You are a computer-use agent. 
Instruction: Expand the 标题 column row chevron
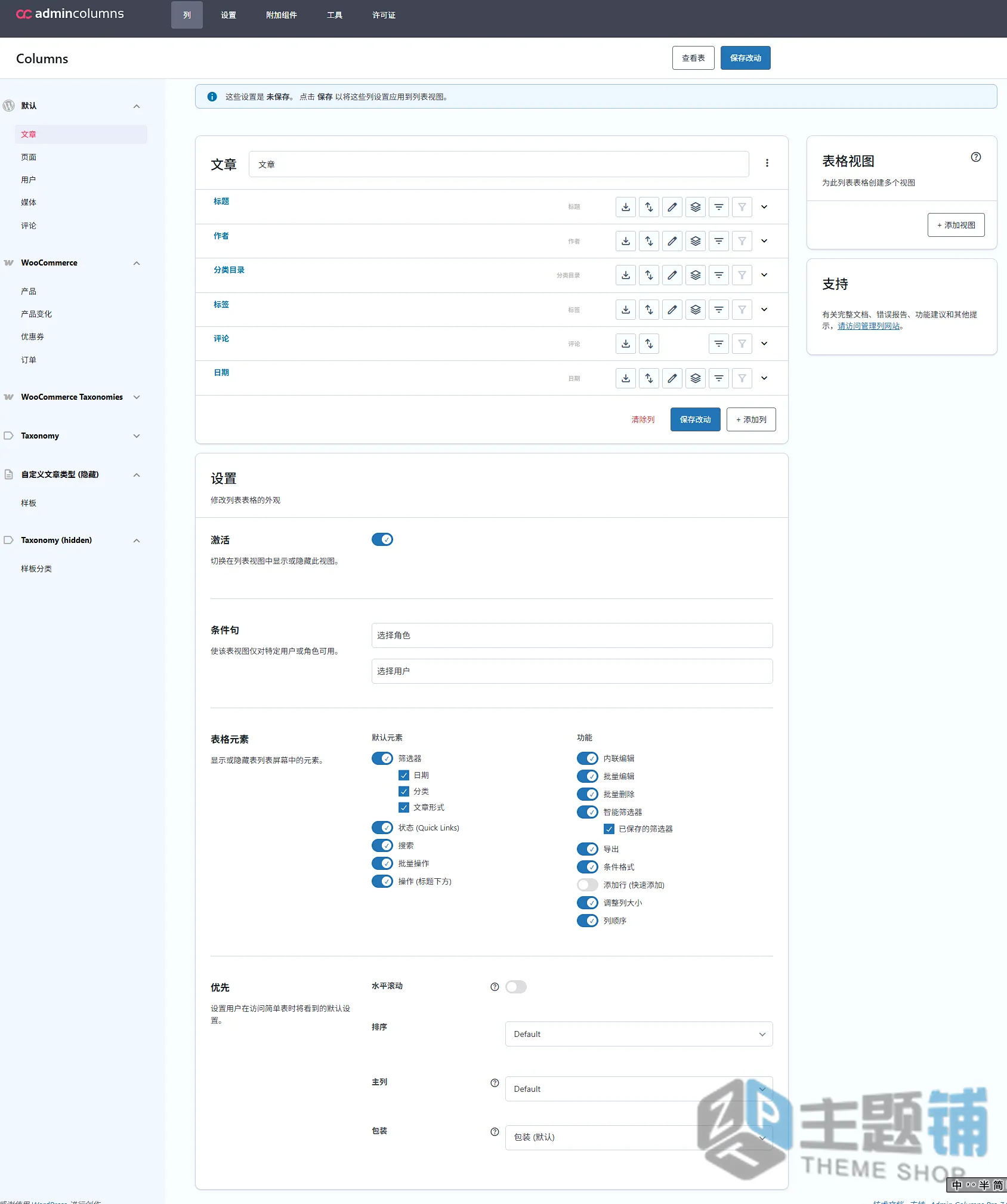pos(764,207)
